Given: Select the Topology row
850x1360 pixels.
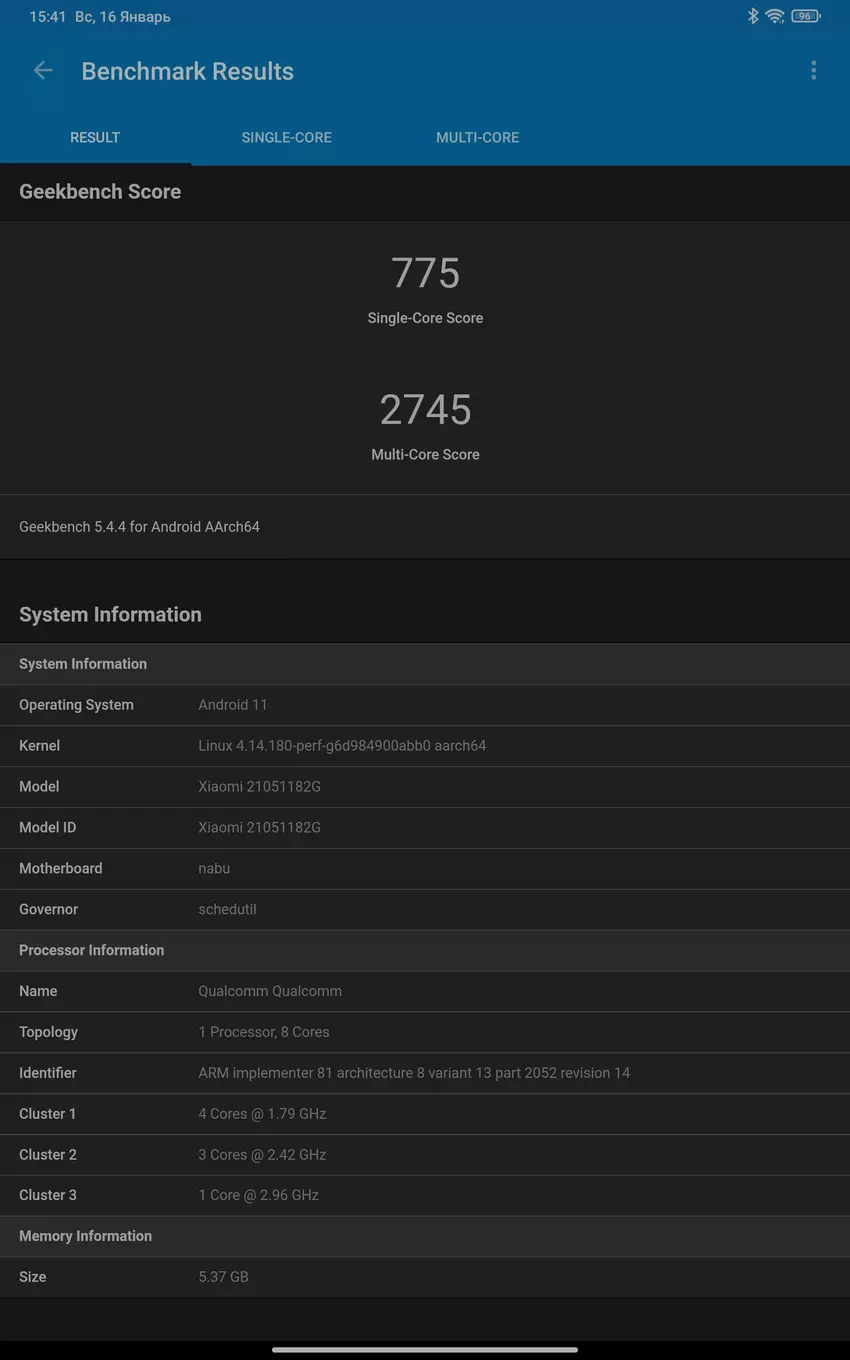Looking at the screenshot, I should pyautogui.click(x=425, y=1032).
